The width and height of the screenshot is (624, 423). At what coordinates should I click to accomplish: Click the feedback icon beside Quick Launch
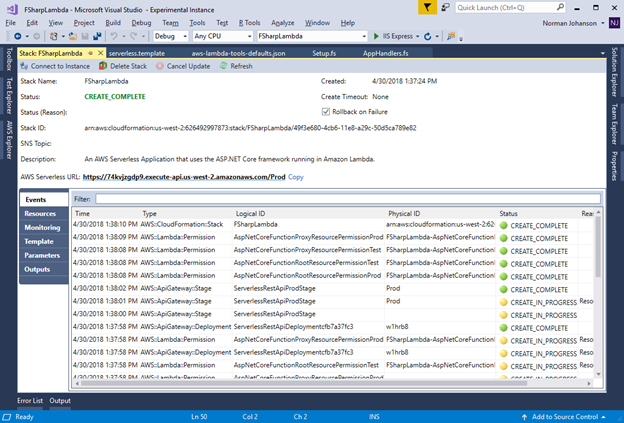pos(446,7)
